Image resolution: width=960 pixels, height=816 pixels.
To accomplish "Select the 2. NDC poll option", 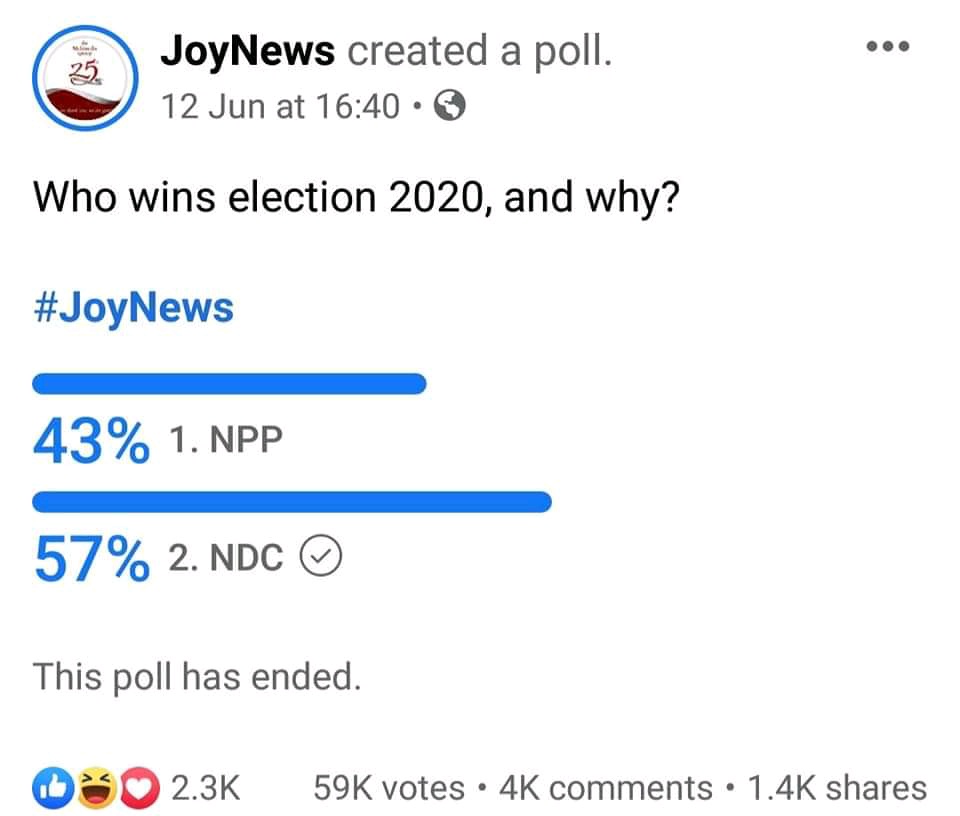I will click(x=226, y=559).
